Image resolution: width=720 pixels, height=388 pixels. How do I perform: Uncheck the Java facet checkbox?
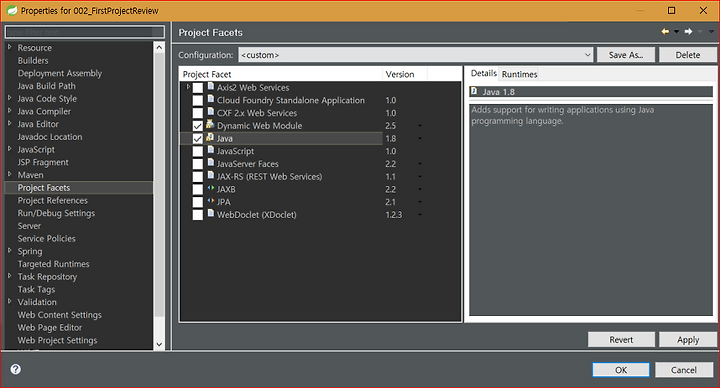[198, 139]
